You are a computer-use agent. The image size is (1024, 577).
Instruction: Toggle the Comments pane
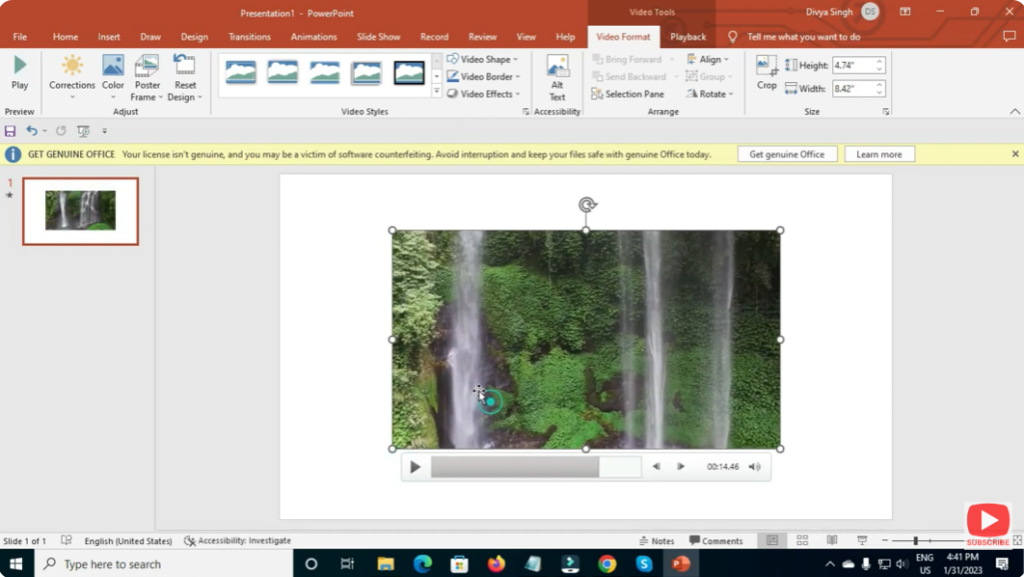click(716, 540)
